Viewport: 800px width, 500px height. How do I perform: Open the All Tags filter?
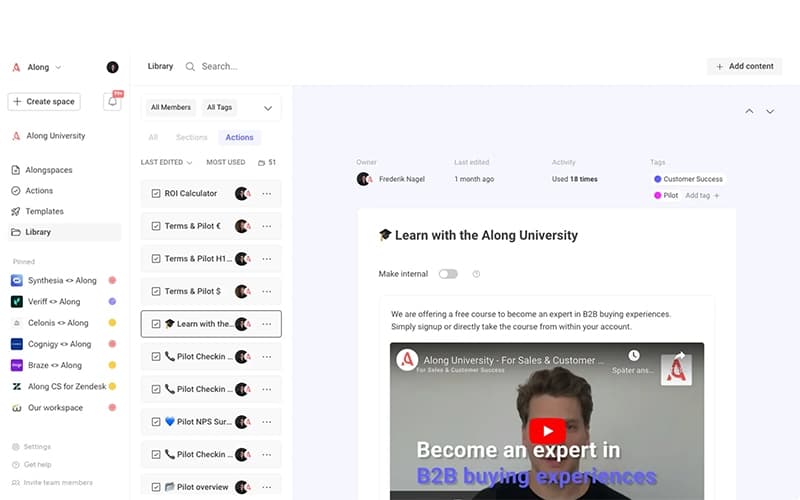pyautogui.click(x=219, y=107)
